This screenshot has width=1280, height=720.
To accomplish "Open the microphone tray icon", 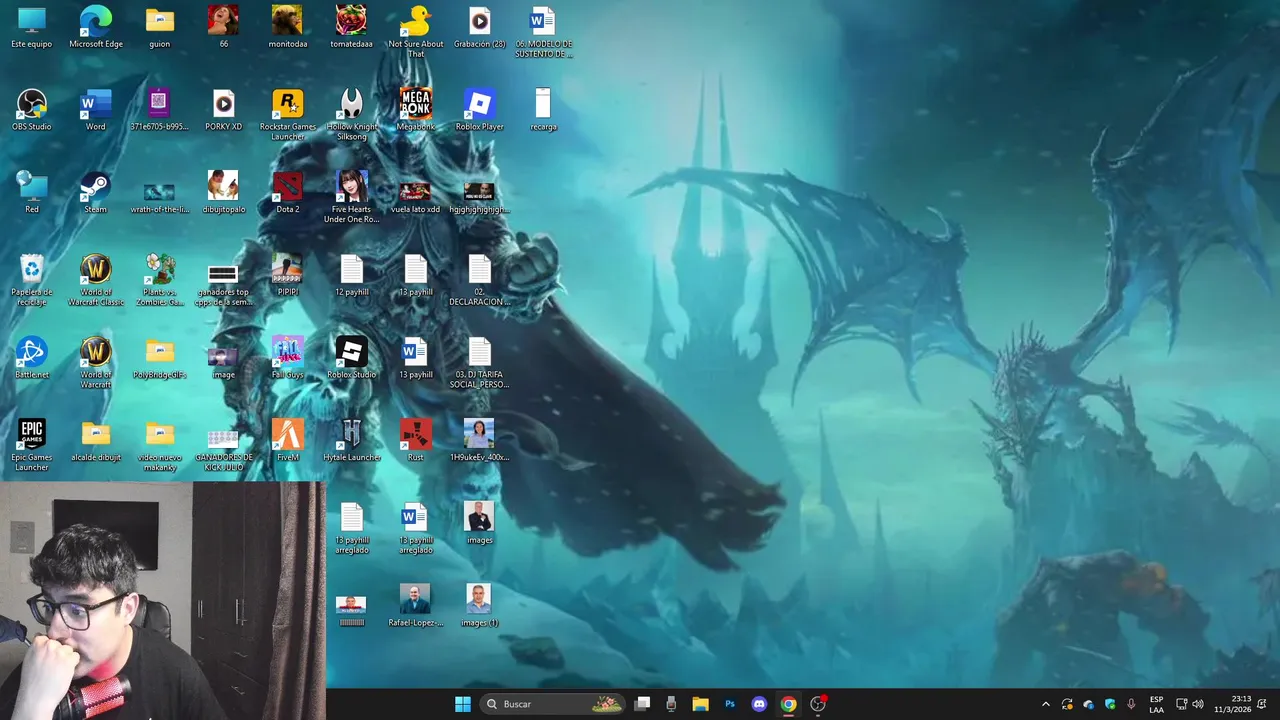I will point(1131,704).
